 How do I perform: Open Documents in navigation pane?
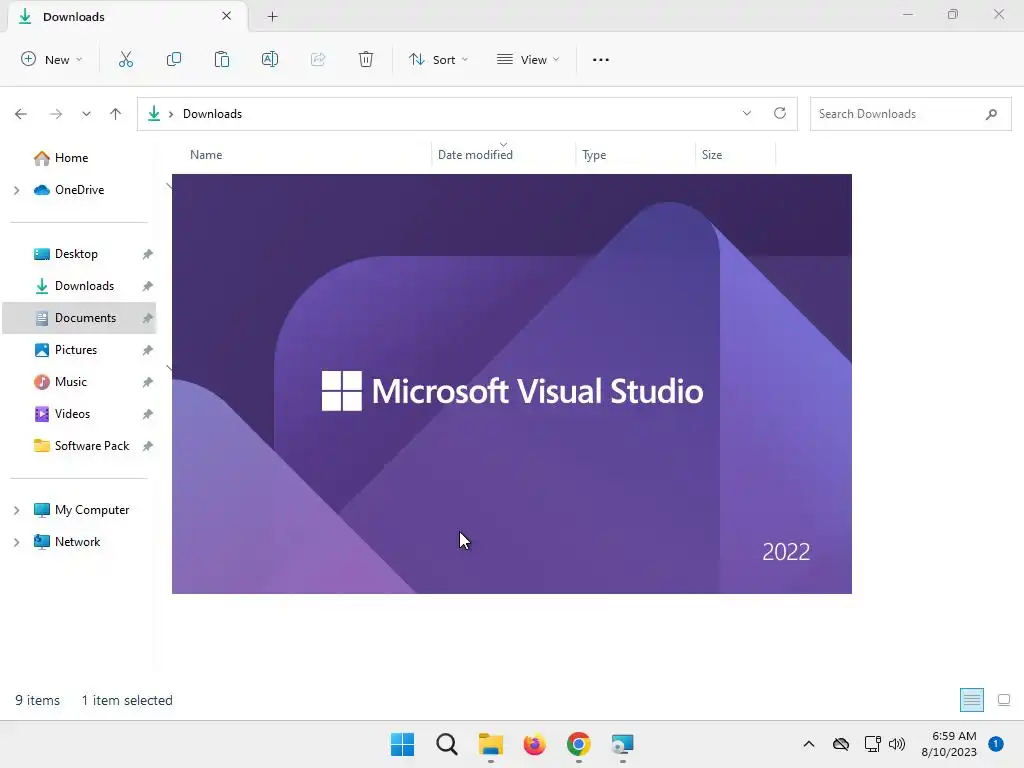click(x=85, y=318)
